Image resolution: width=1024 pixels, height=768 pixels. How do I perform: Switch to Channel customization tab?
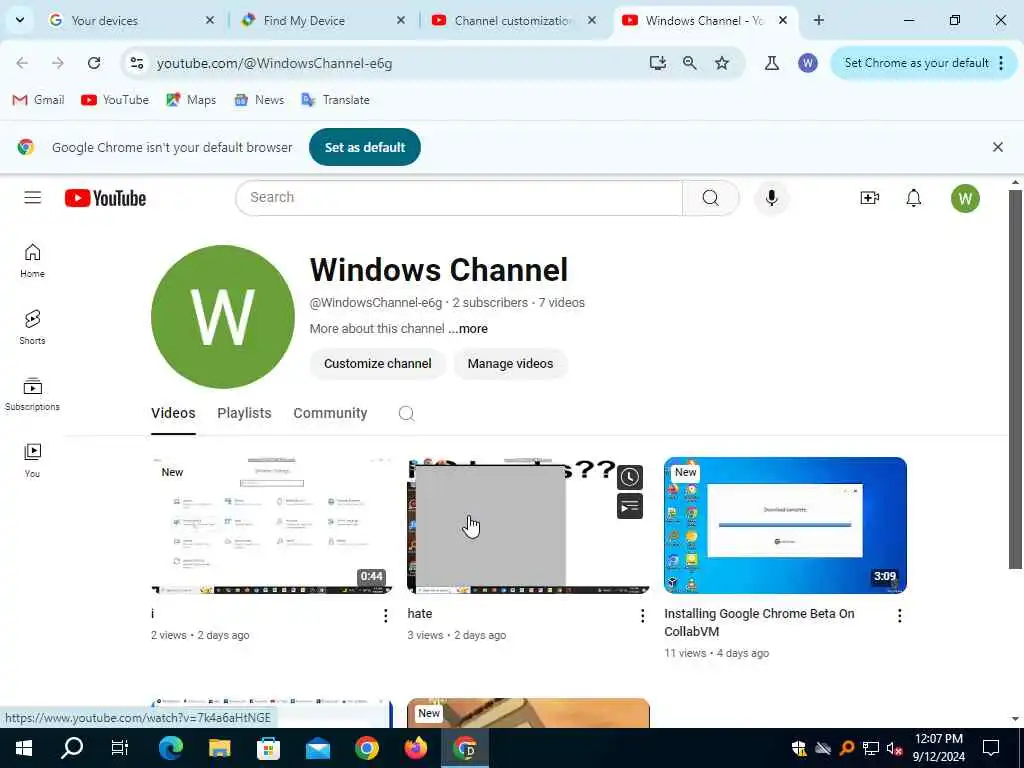click(513, 20)
